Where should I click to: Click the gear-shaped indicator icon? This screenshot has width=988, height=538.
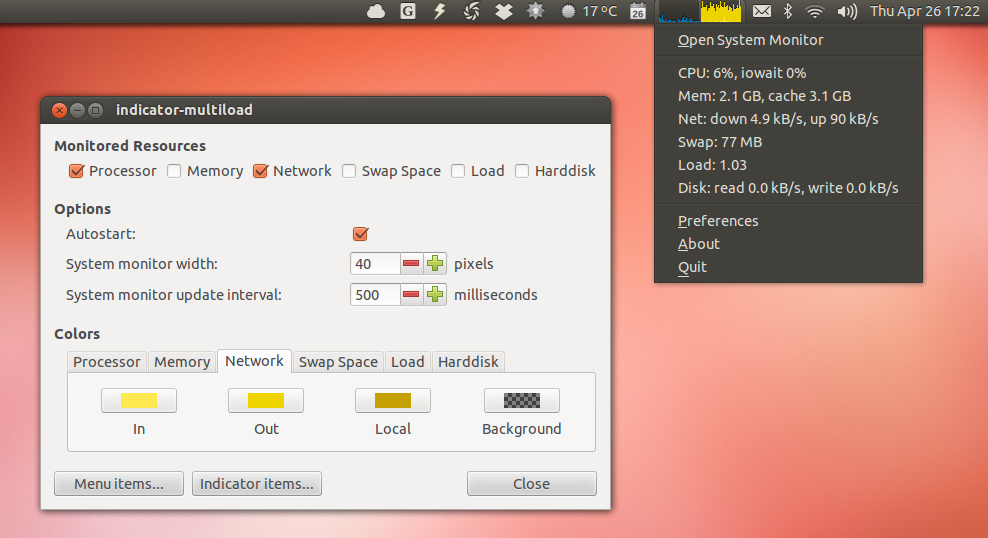536,11
